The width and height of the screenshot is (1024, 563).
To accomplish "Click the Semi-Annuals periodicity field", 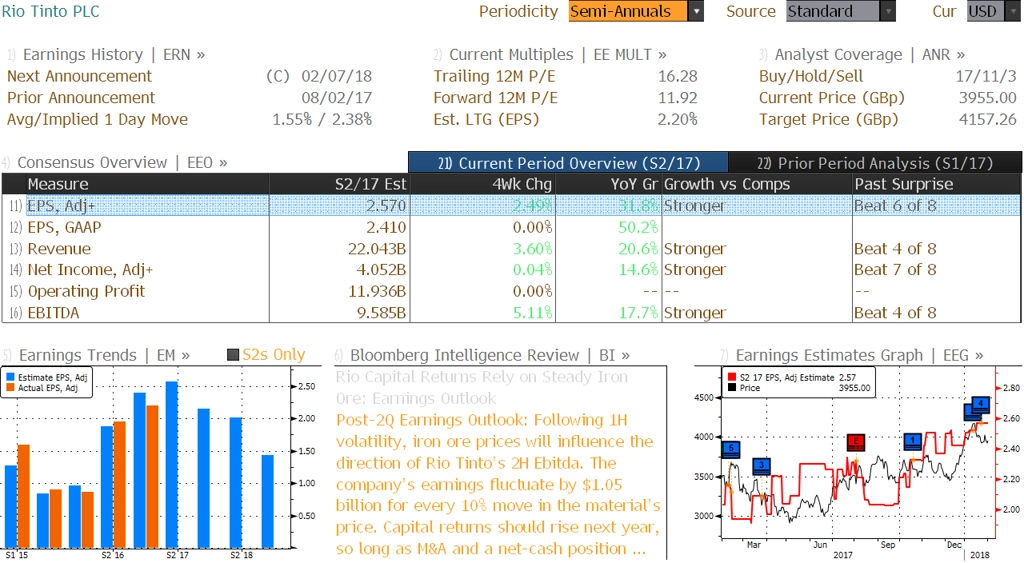I will click(x=628, y=11).
